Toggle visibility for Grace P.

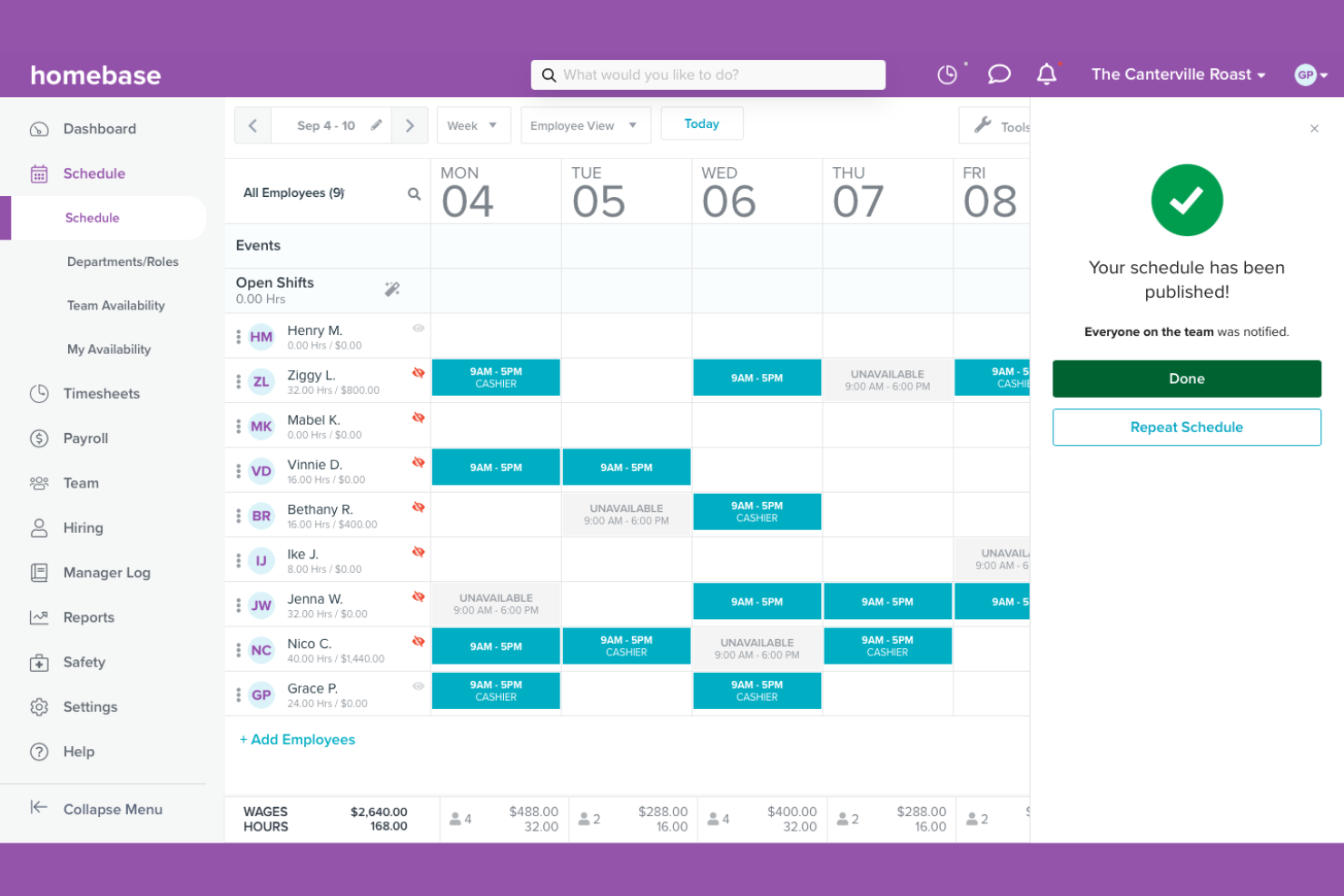(x=416, y=687)
